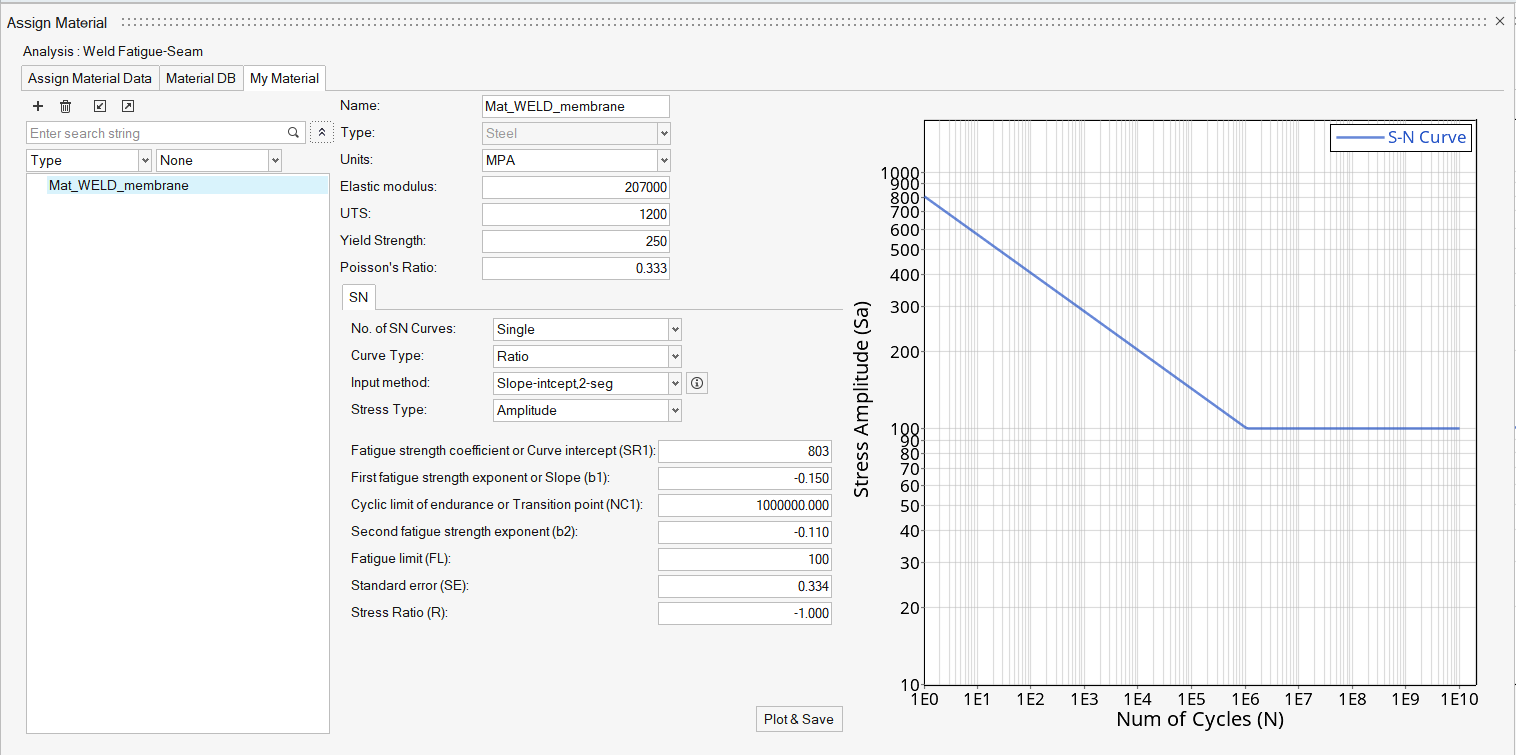Click the Transition point NC1 field
The width and height of the screenshot is (1516, 755).
(745, 505)
